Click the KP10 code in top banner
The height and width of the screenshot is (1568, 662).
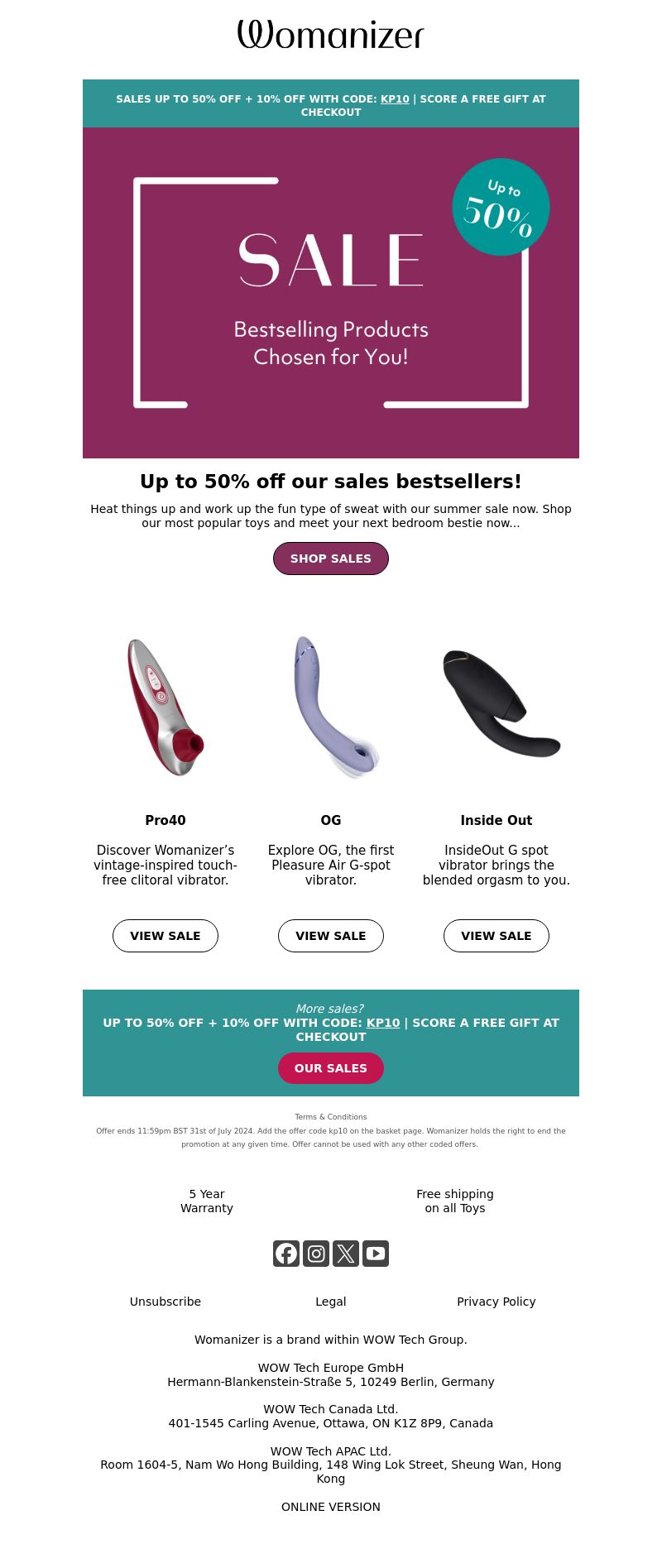tap(395, 99)
